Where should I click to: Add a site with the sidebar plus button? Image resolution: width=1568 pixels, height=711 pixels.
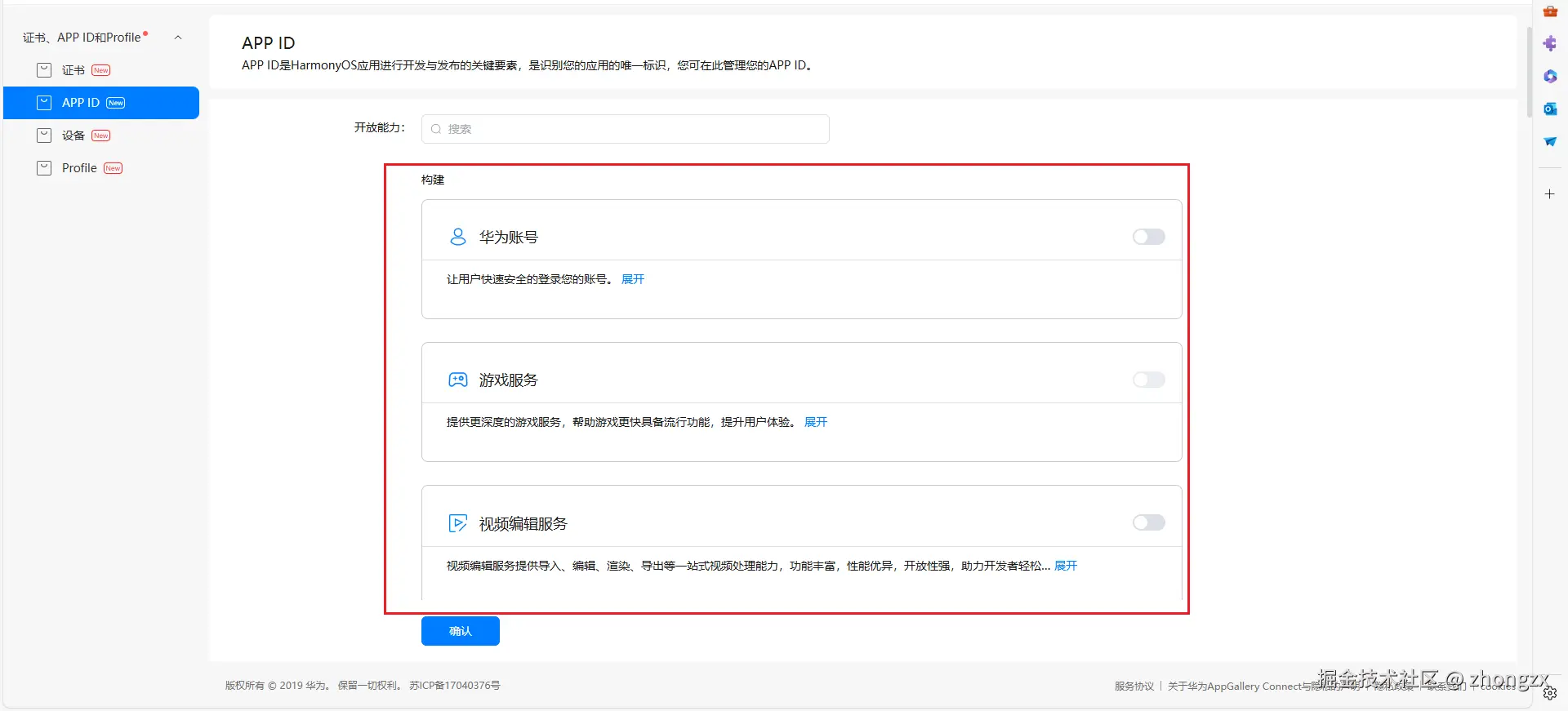tap(1550, 194)
